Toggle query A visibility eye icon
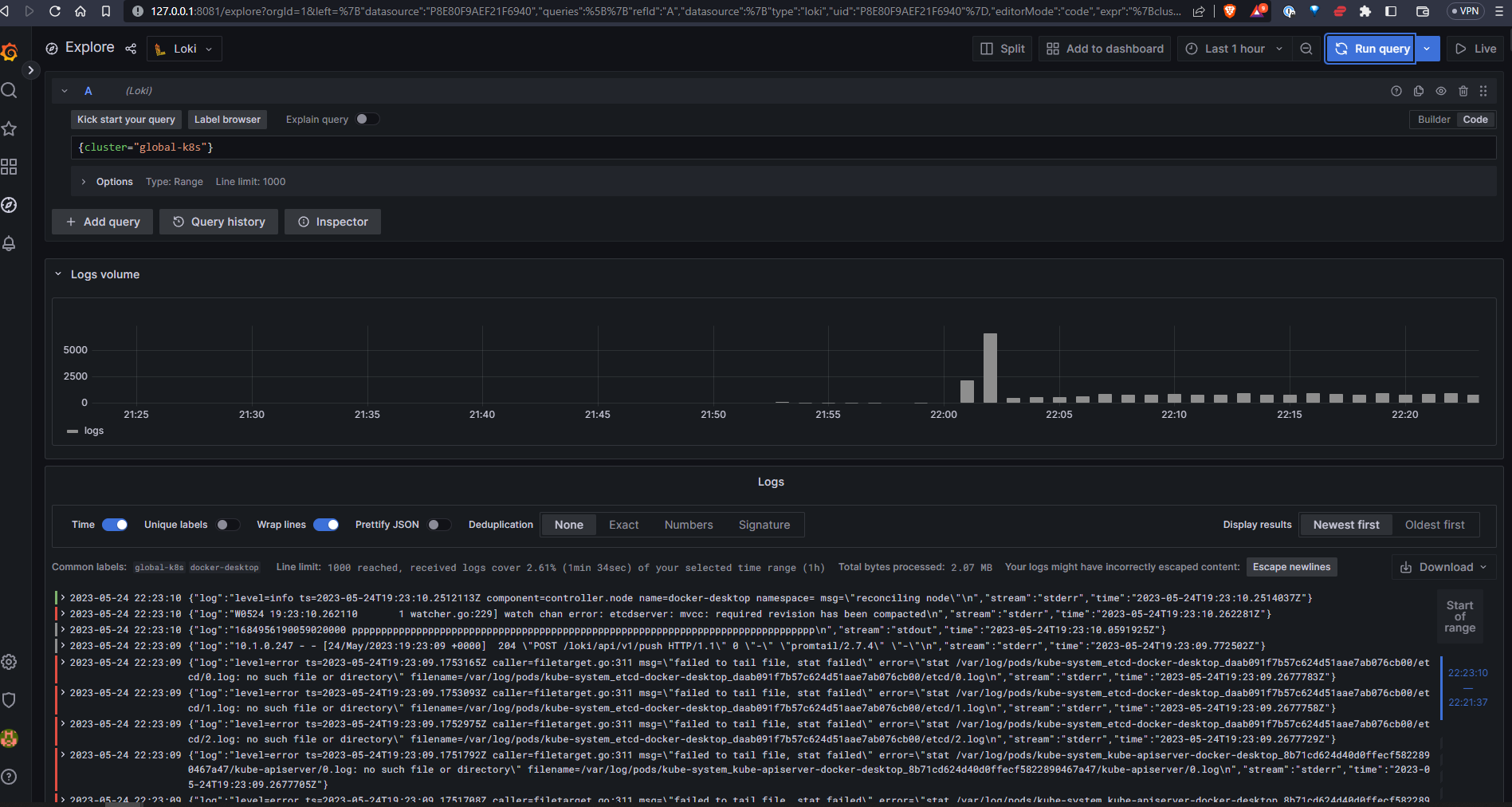The height and width of the screenshot is (807, 1512). click(1441, 91)
